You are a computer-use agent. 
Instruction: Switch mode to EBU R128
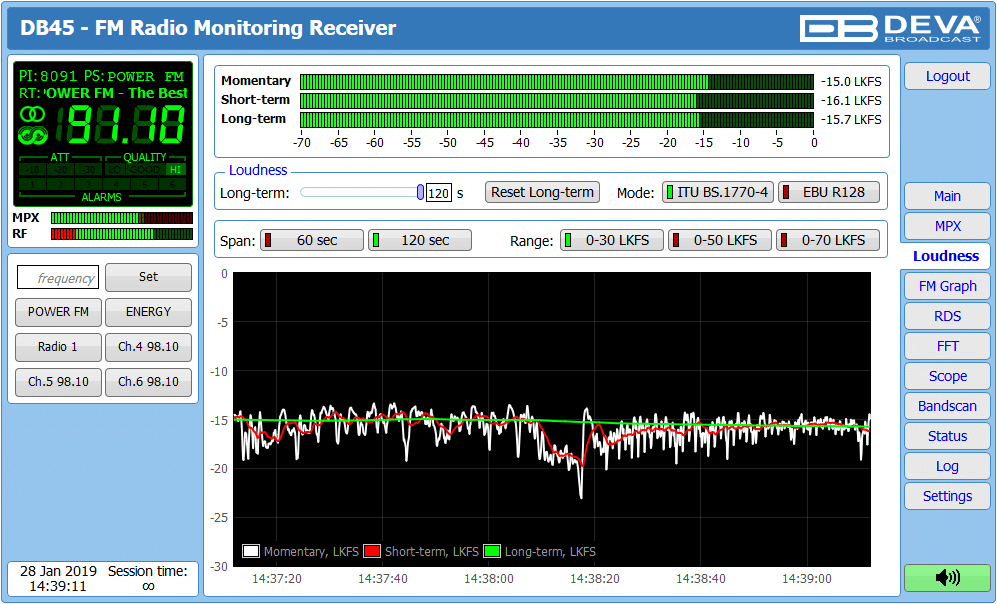pyautogui.click(x=828, y=192)
